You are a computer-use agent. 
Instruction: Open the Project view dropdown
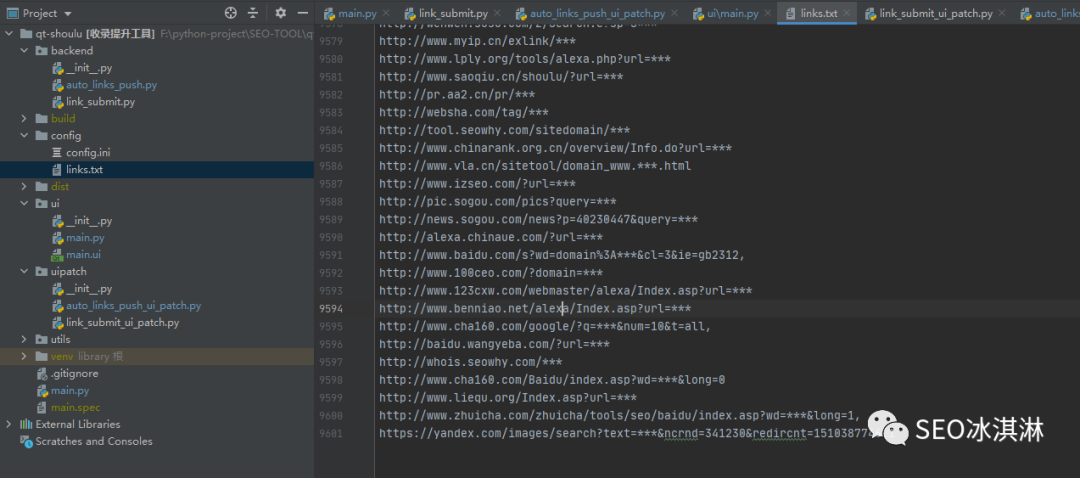pos(67,14)
